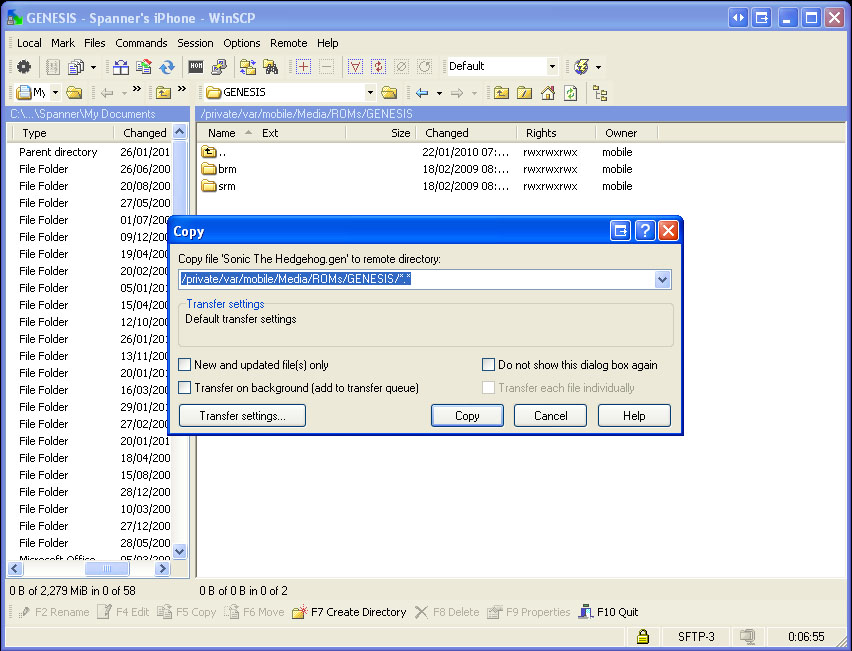852x651 pixels.
Task: Open Preferences via the gear icon
Action: (23, 67)
